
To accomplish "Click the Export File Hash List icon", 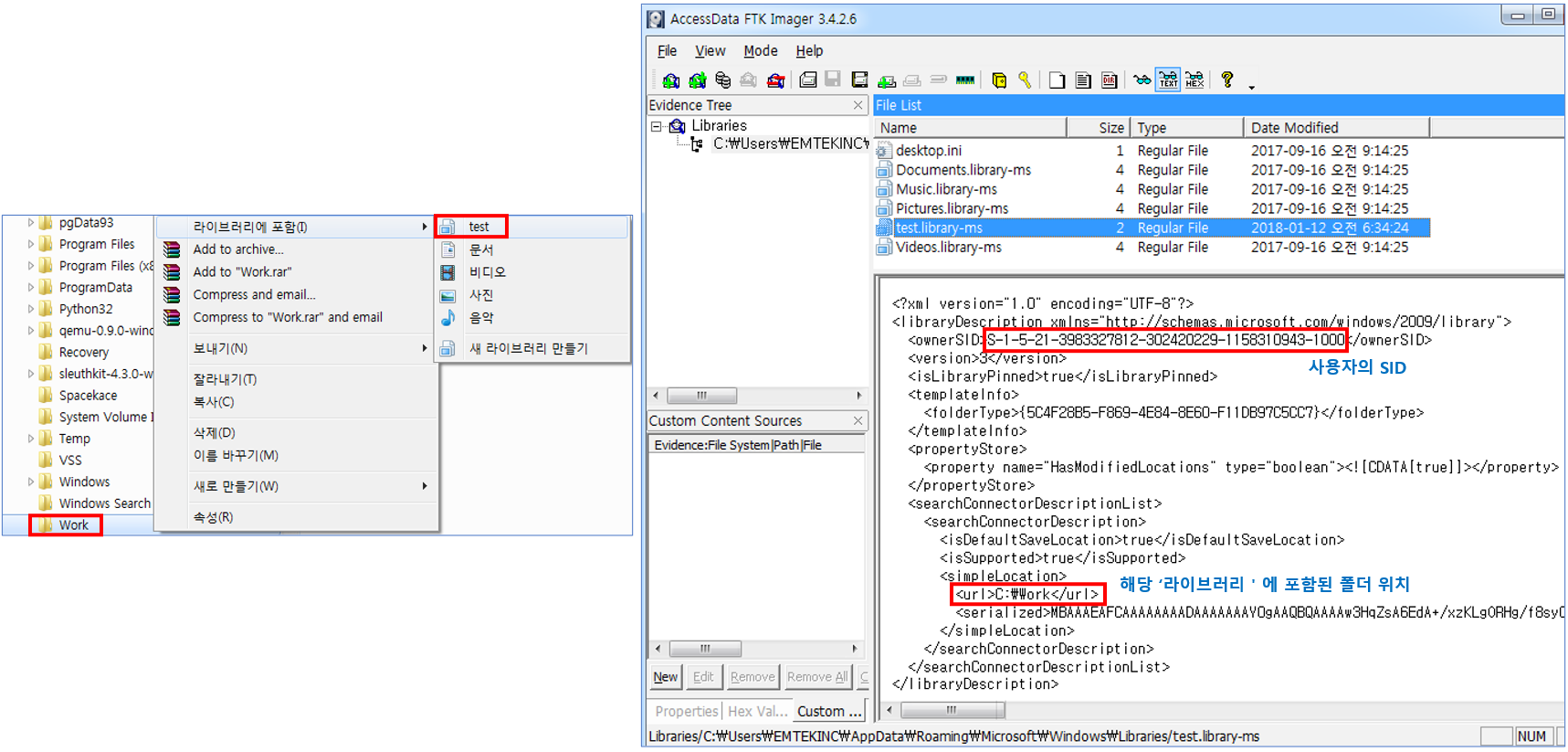I will tap(1082, 80).
